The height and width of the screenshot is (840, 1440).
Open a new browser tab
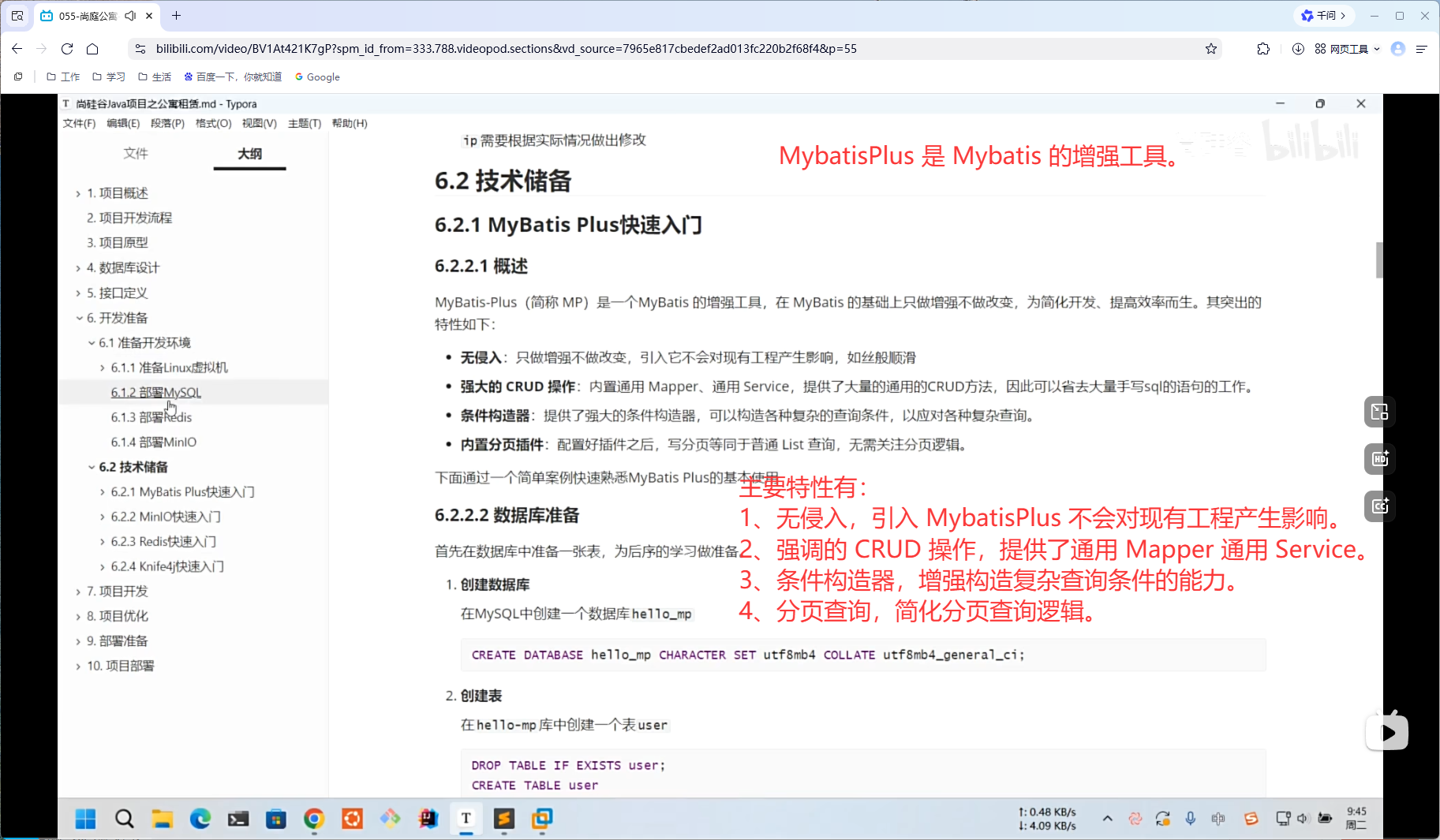[176, 16]
